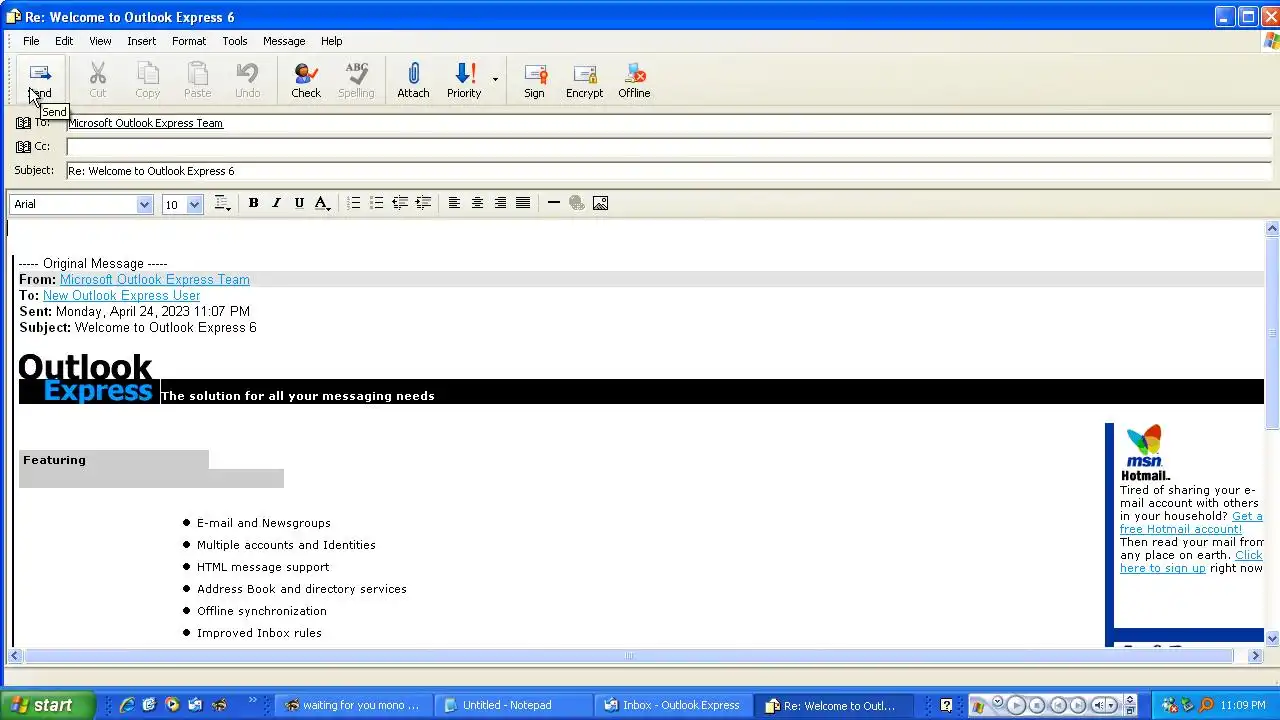The image size is (1280, 720).
Task: Open the Paragraph Style dropdown button
Action: click(223, 203)
